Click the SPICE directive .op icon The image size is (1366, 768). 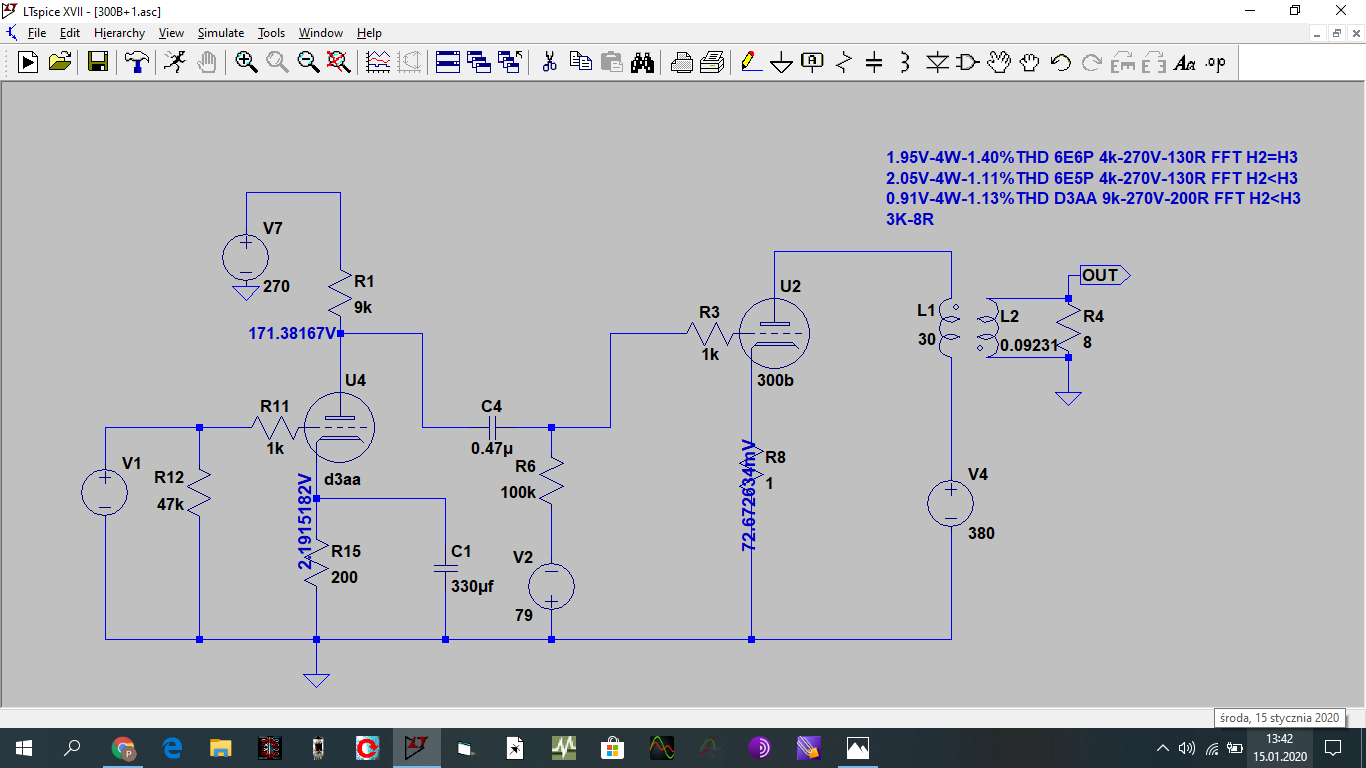[x=1215, y=62]
